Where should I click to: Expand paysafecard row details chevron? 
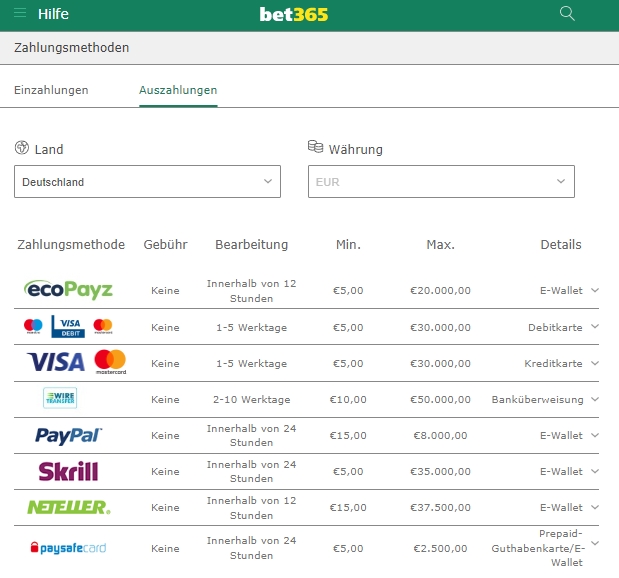595,543
